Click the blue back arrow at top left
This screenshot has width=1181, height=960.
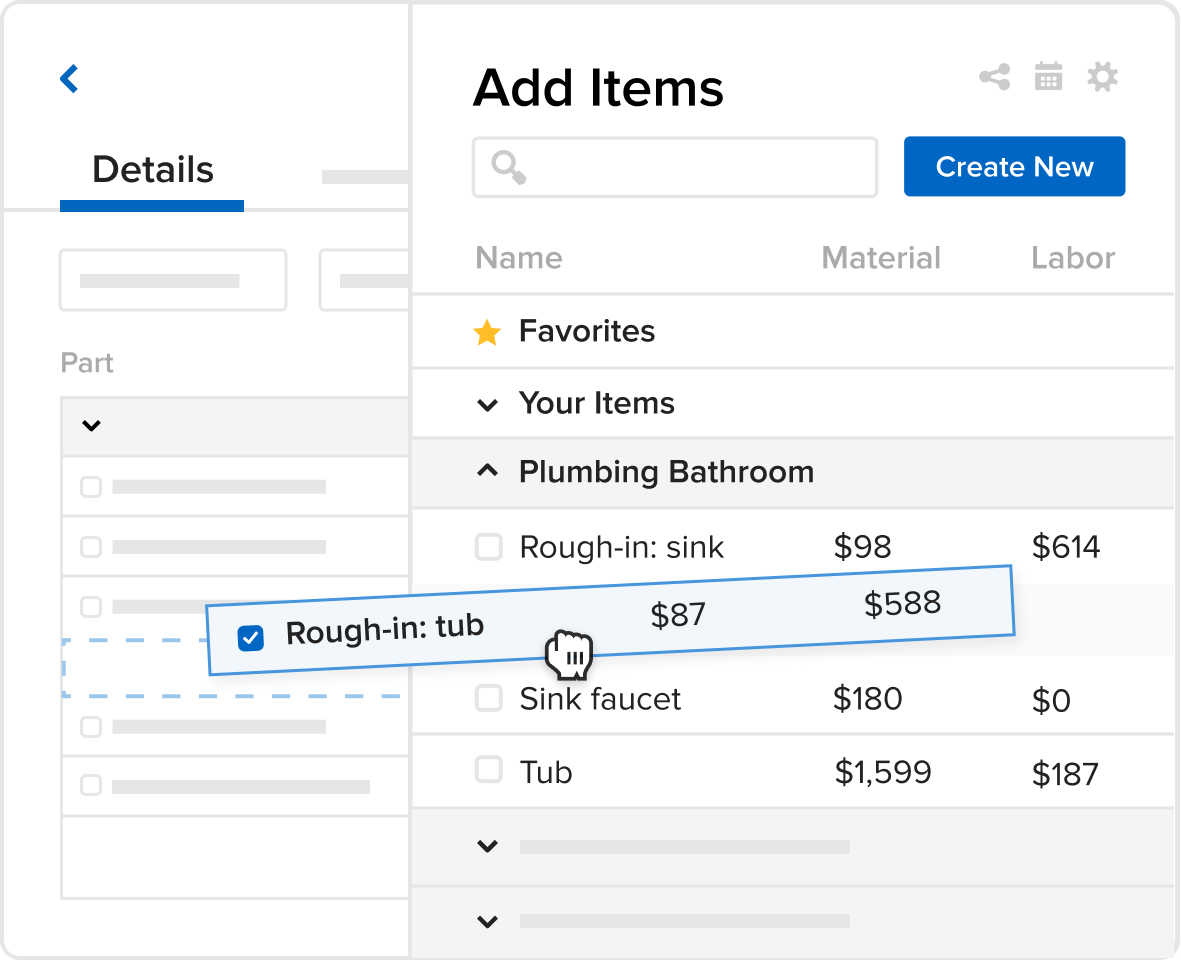(x=68, y=78)
